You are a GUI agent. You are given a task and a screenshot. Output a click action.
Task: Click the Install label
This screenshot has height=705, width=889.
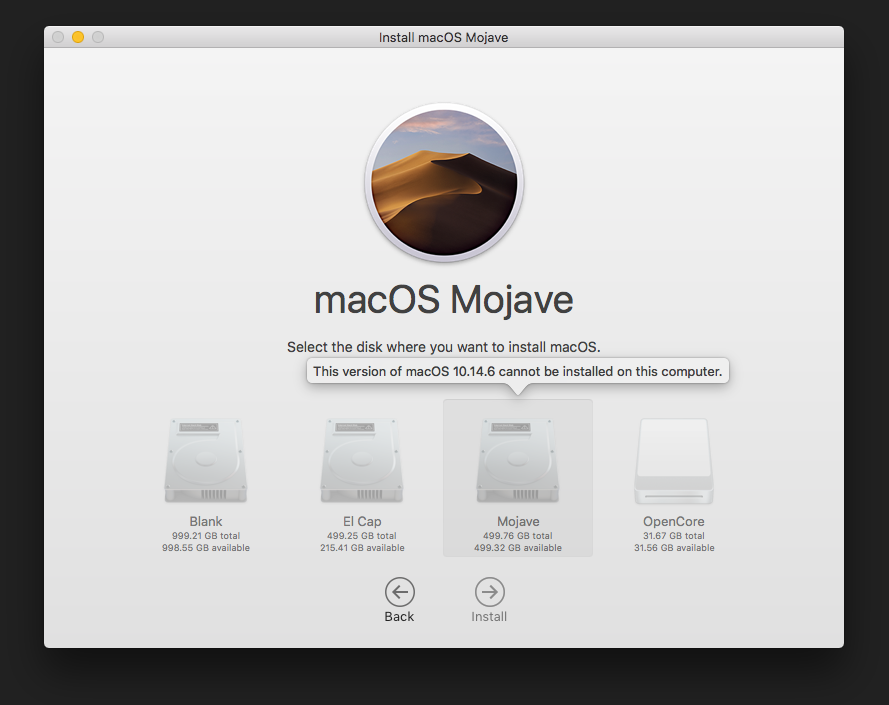[x=489, y=617]
